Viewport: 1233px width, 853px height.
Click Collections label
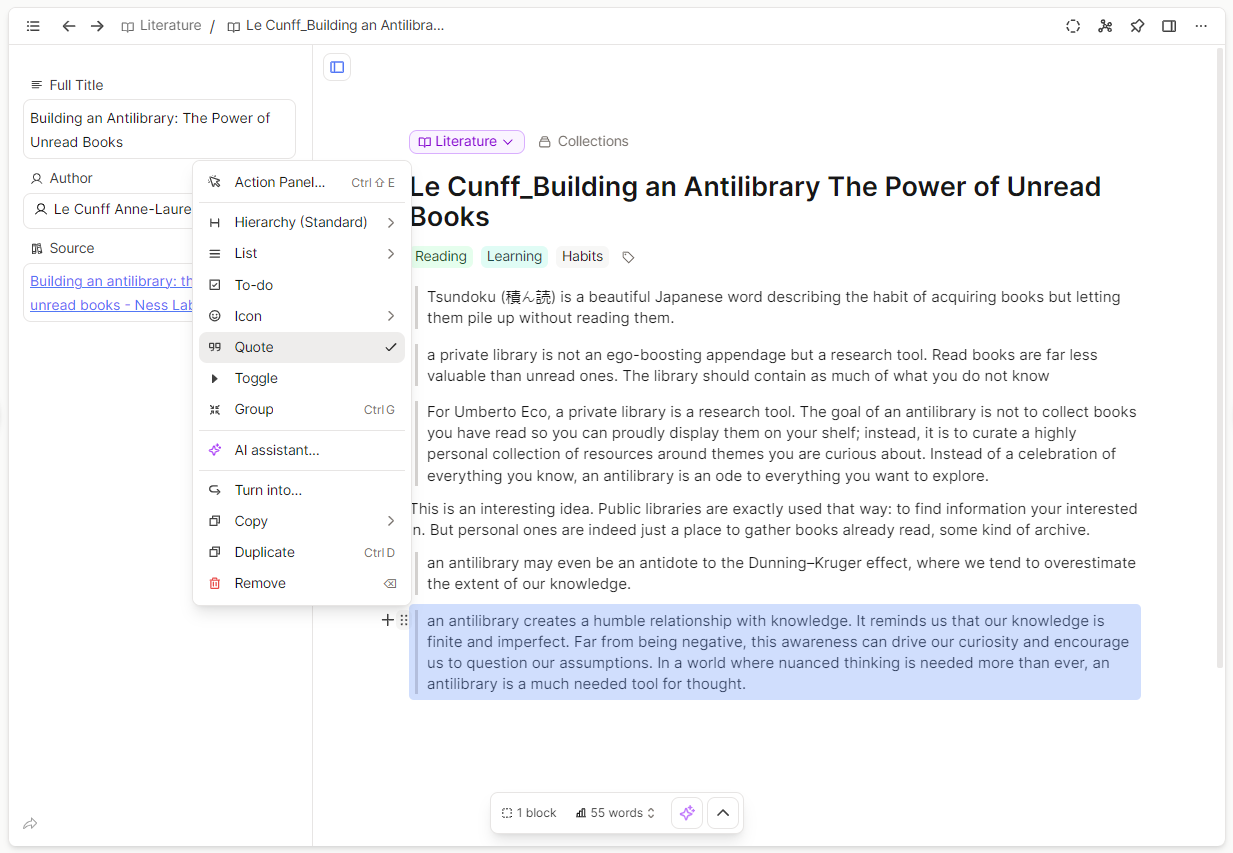coord(583,142)
